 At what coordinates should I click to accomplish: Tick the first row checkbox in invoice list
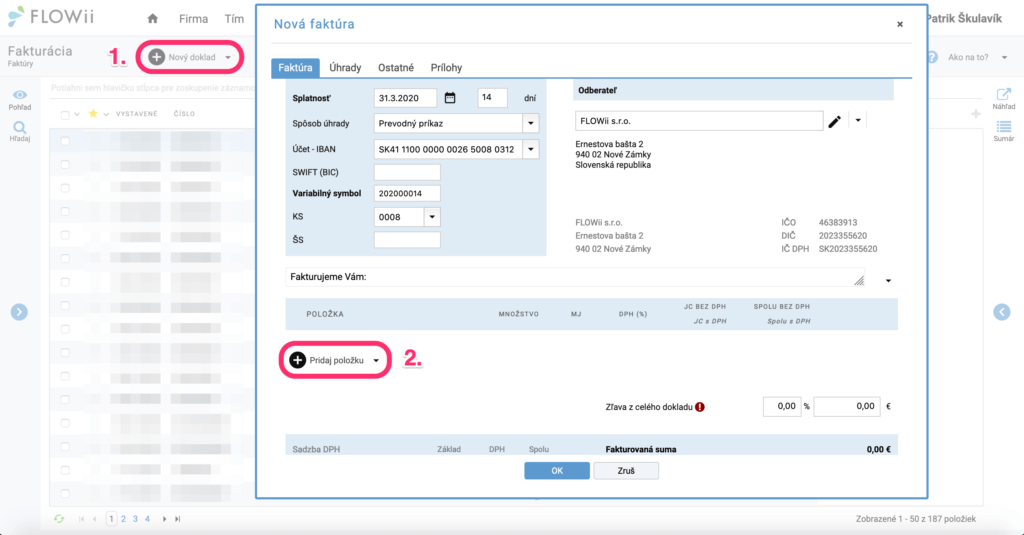coord(65,141)
